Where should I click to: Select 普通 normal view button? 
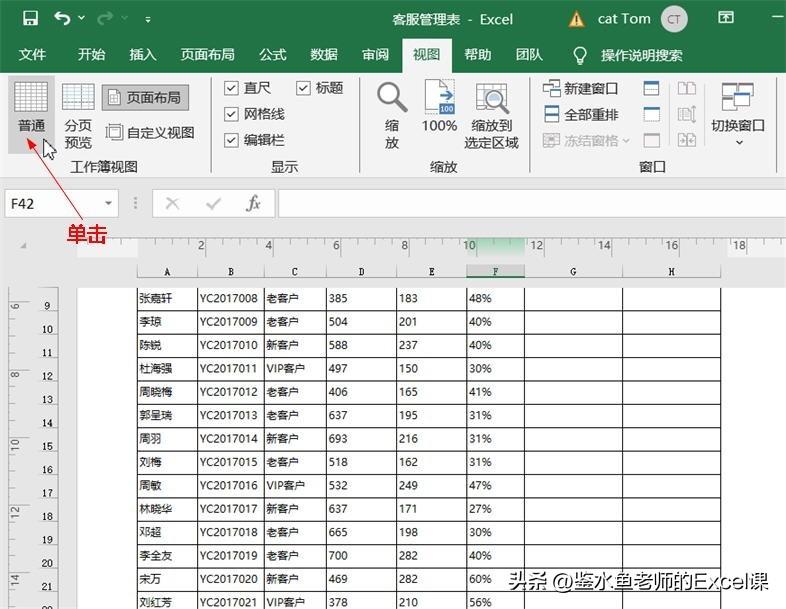[x=31, y=114]
